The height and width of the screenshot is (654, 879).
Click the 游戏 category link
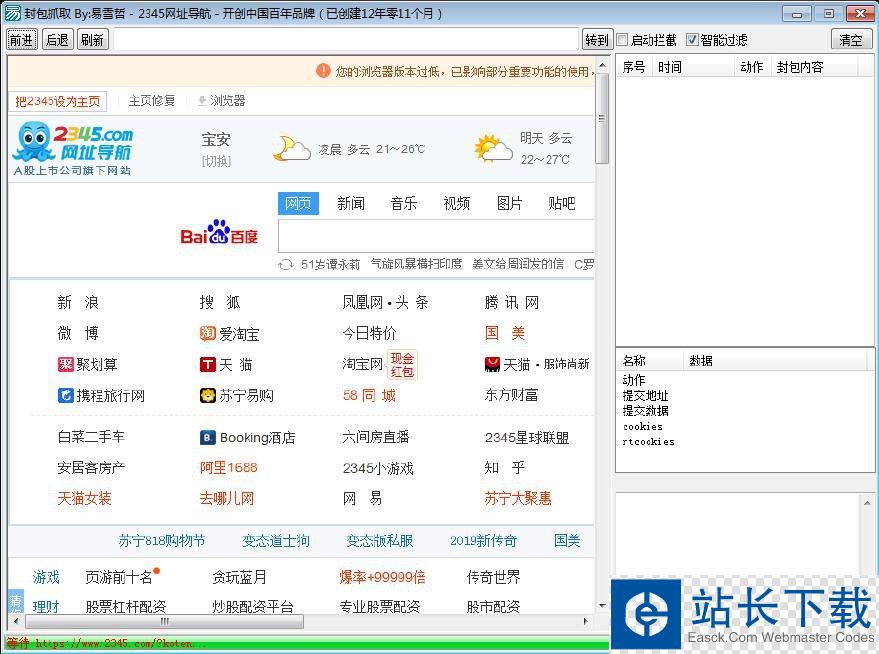click(46, 577)
